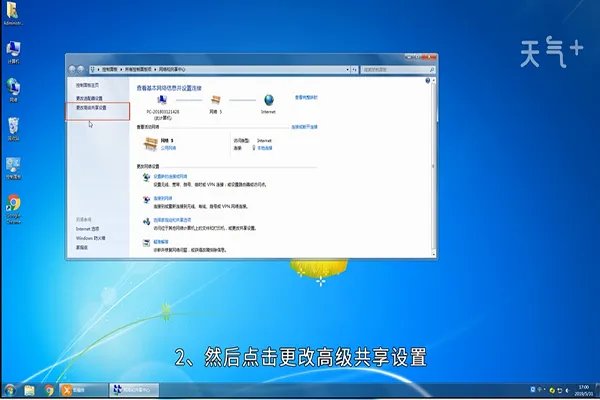Open Chrome from the taskbar

[49, 390]
